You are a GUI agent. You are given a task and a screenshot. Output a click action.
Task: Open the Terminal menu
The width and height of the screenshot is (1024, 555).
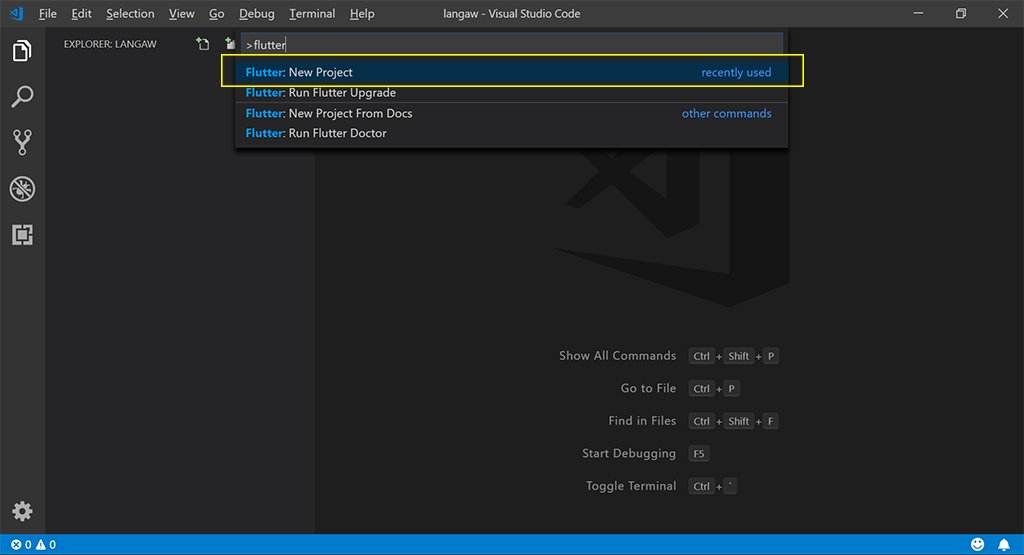click(312, 14)
